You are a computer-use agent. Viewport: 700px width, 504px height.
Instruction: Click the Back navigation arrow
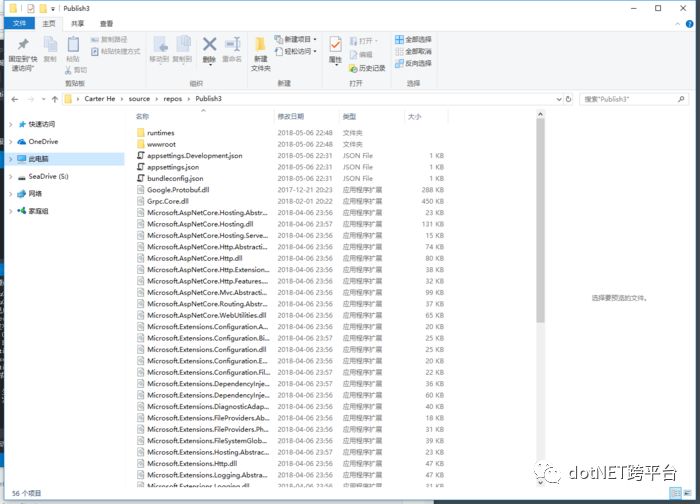point(15,99)
